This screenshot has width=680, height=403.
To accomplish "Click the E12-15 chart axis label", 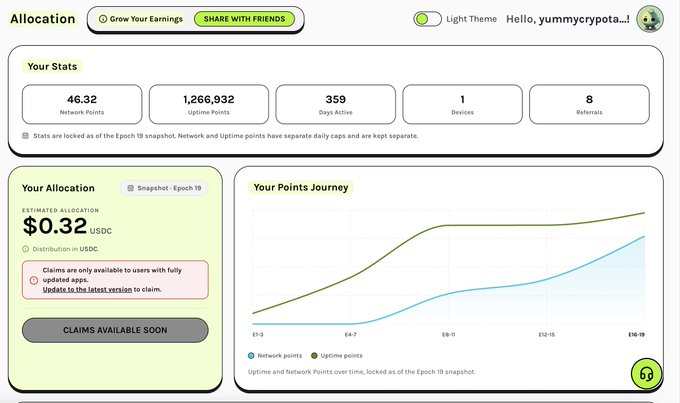I will pos(546,334).
